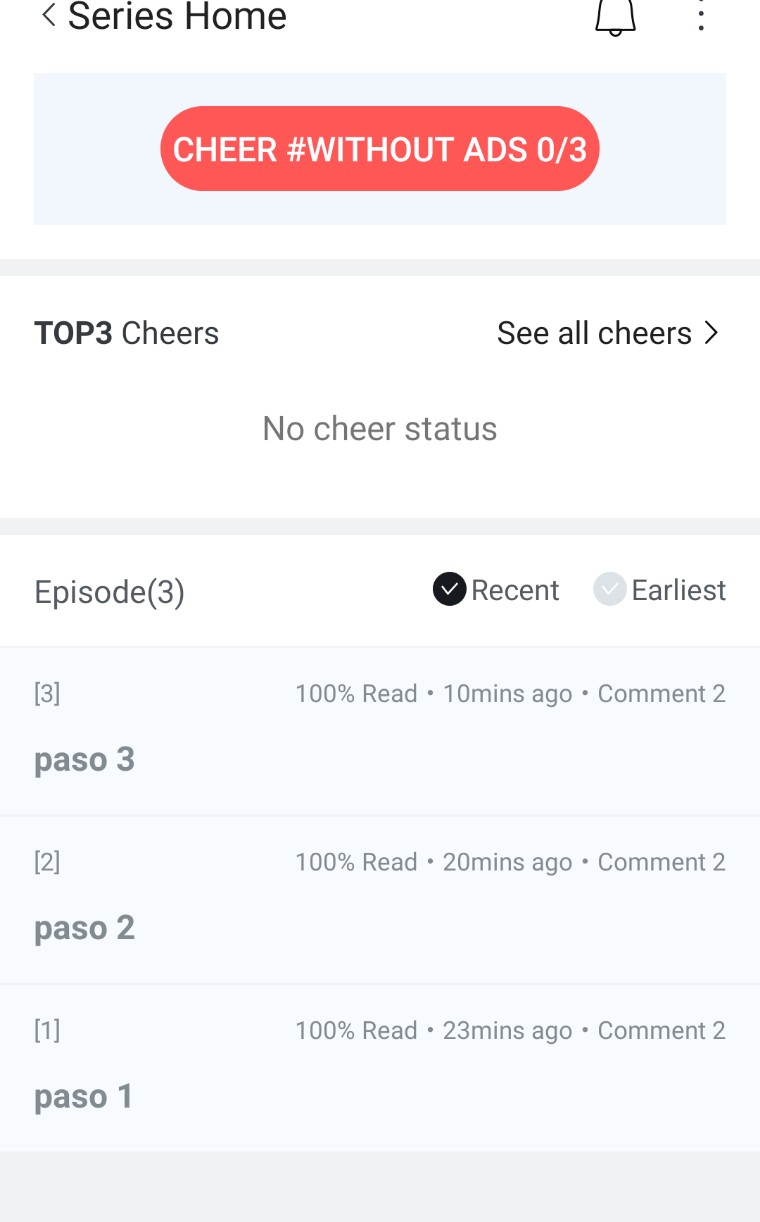The height and width of the screenshot is (1222, 760).
Task: Open the paso 3 episode
Action: point(85,760)
